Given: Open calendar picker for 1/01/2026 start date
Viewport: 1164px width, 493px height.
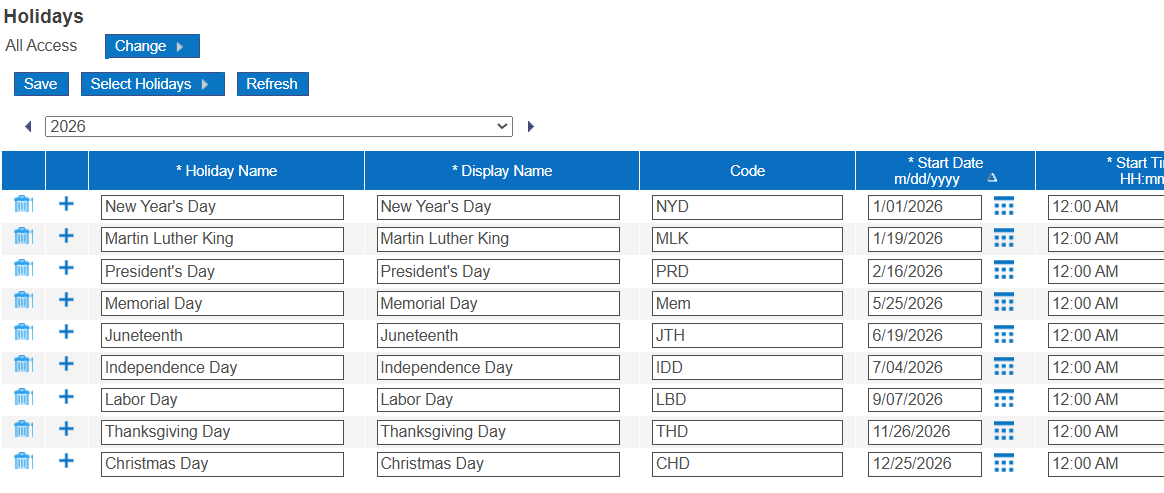Looking at the screenshot, I should [x=1004, y=206].
